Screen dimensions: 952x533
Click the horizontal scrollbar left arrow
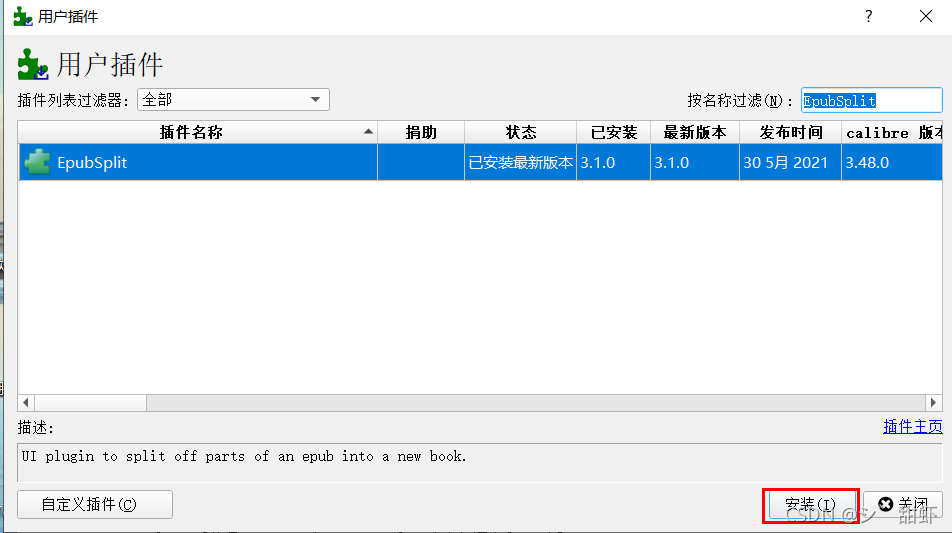click(x=26, y=402)
